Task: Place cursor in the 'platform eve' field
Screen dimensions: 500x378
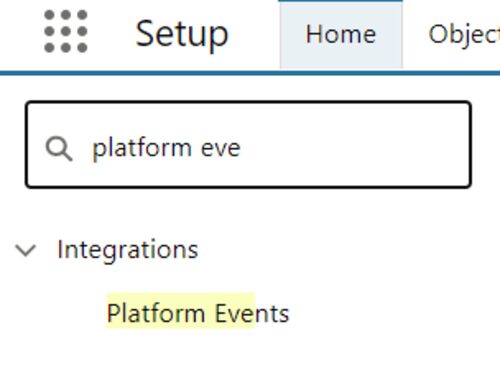Action: (x=248, y=144)
